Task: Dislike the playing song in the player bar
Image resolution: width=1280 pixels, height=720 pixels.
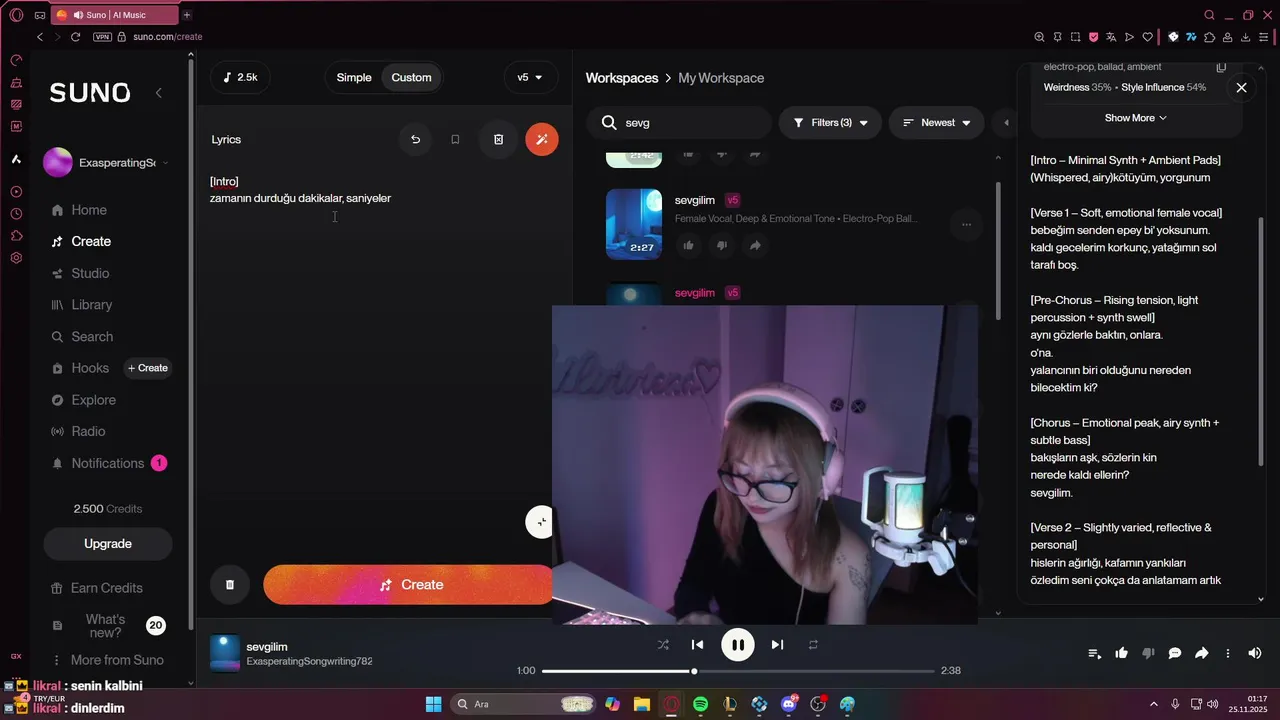Action: pyautogui.click(x=1148, y=653)
